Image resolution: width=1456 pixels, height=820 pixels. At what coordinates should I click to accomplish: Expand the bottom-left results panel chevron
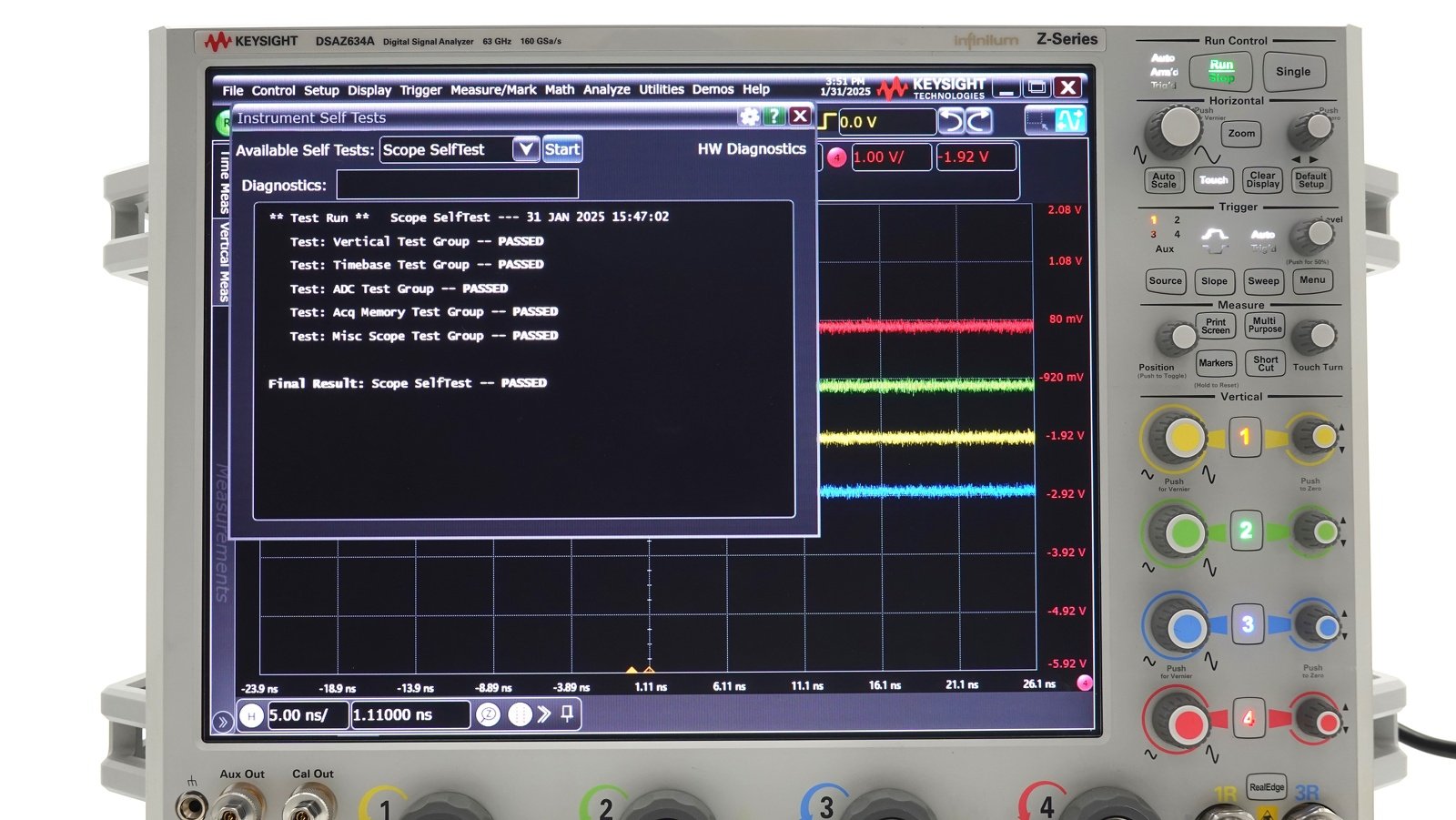[x=222, y=723]
